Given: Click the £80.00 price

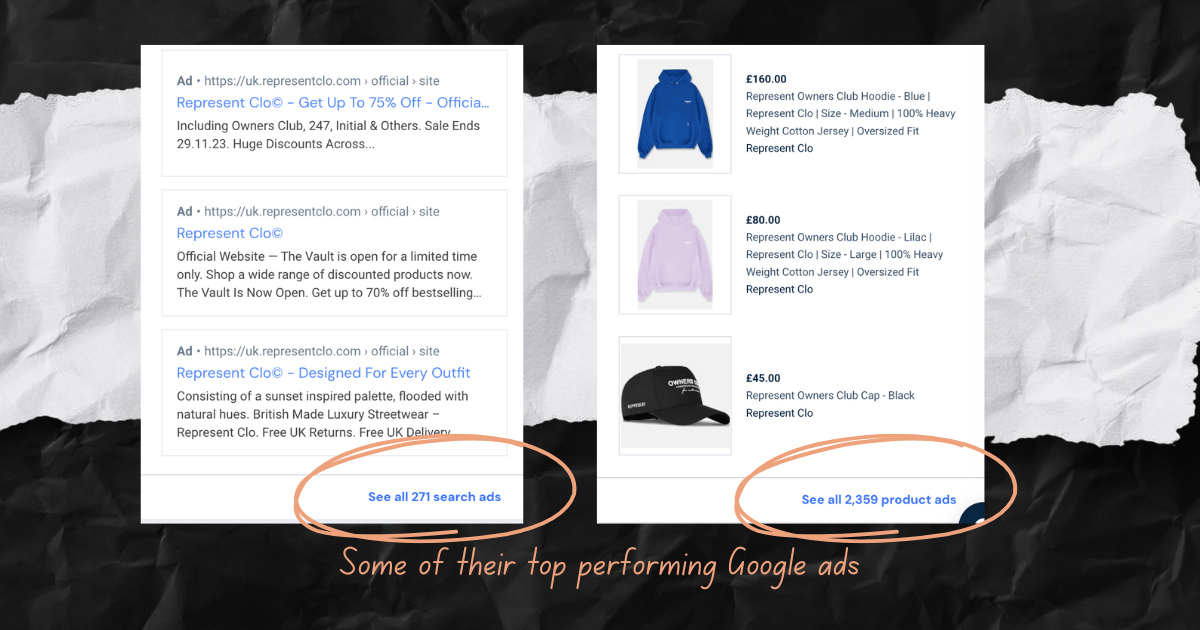Looking at the screenshot, I should 763,220.
